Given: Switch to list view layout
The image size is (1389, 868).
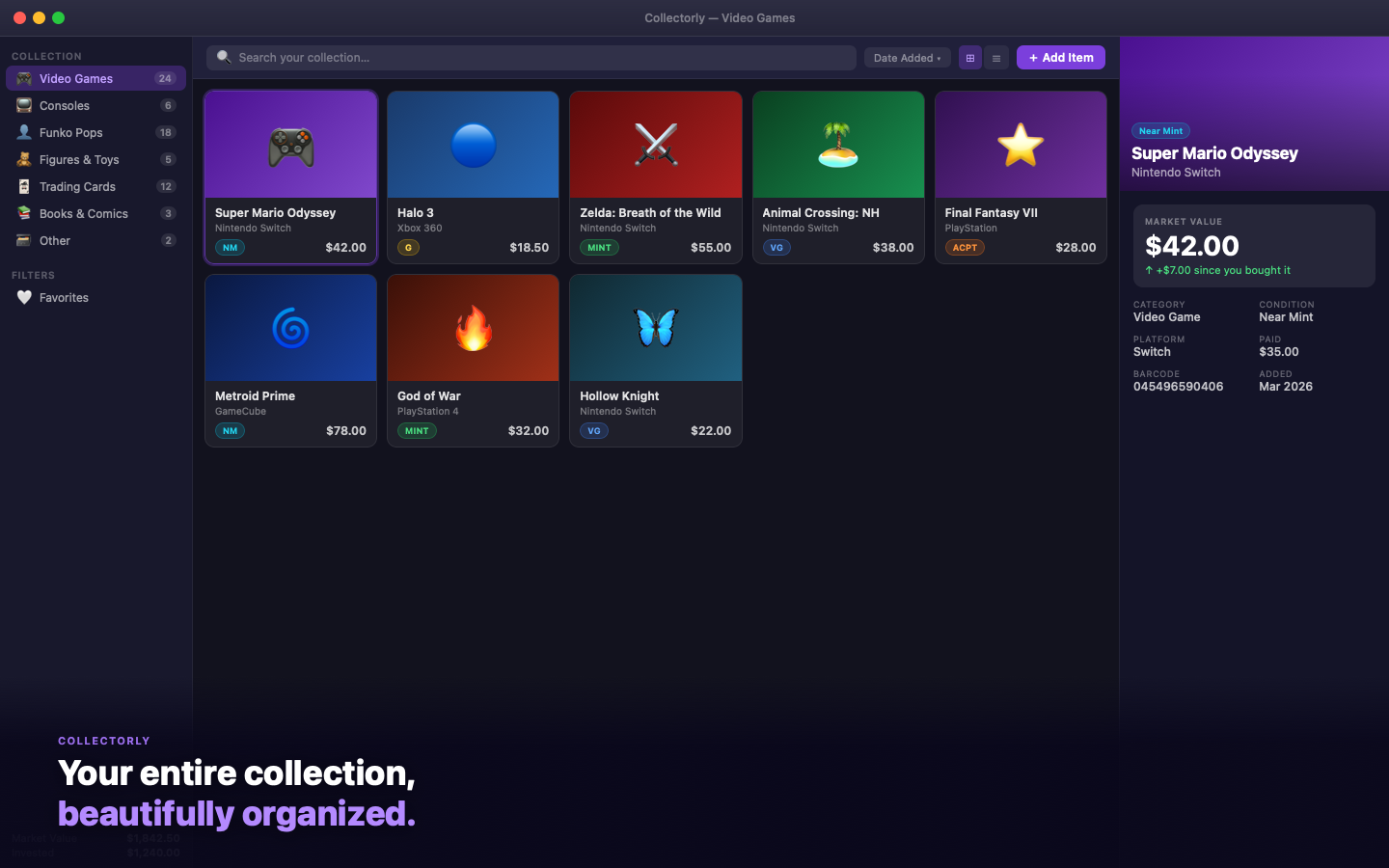Looking at the screenshot, I should point(996,58).
